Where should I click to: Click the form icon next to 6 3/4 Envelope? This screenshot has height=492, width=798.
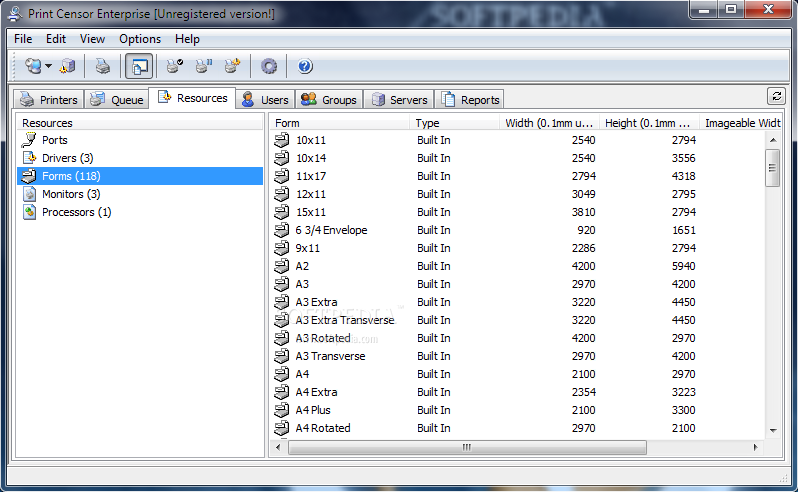(x=282, y=230)
